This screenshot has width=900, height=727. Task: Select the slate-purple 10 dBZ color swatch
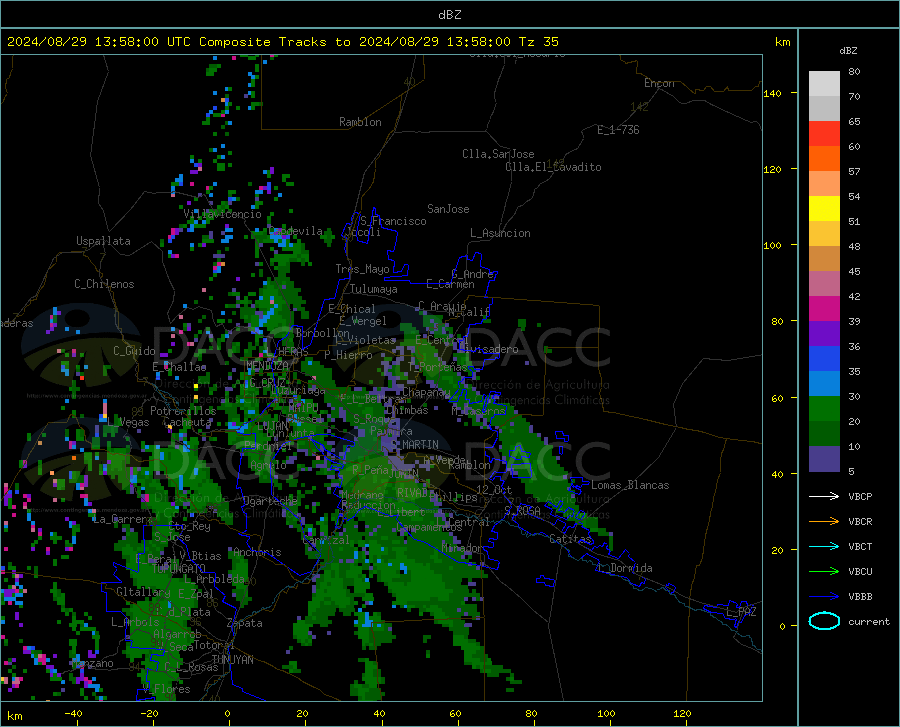(824, 459)
